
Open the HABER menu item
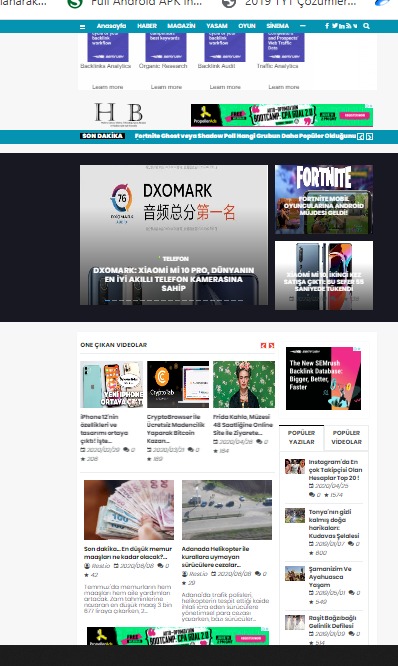[147, 26]
